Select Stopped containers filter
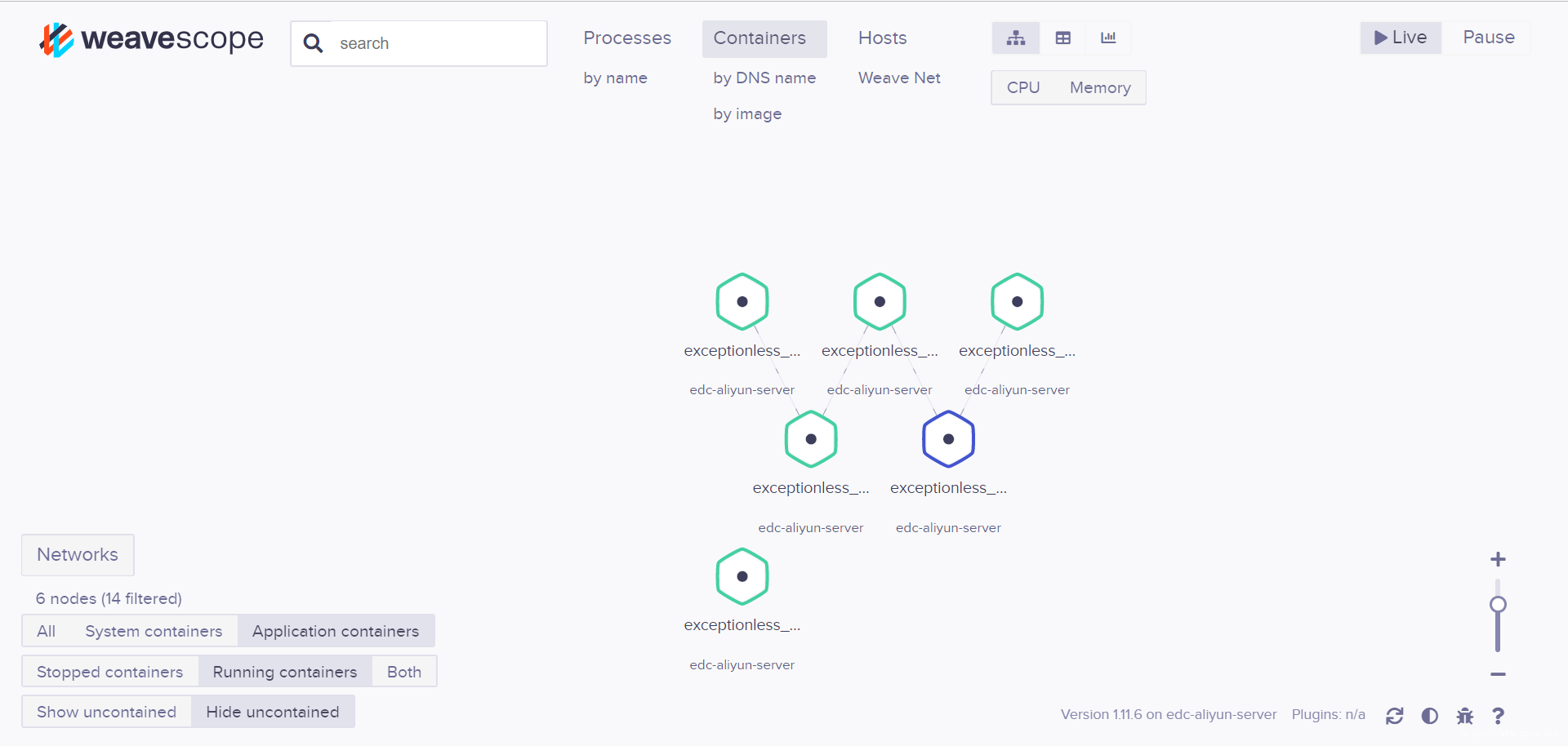Viewport: 1568px width, 746px height. 110,672
